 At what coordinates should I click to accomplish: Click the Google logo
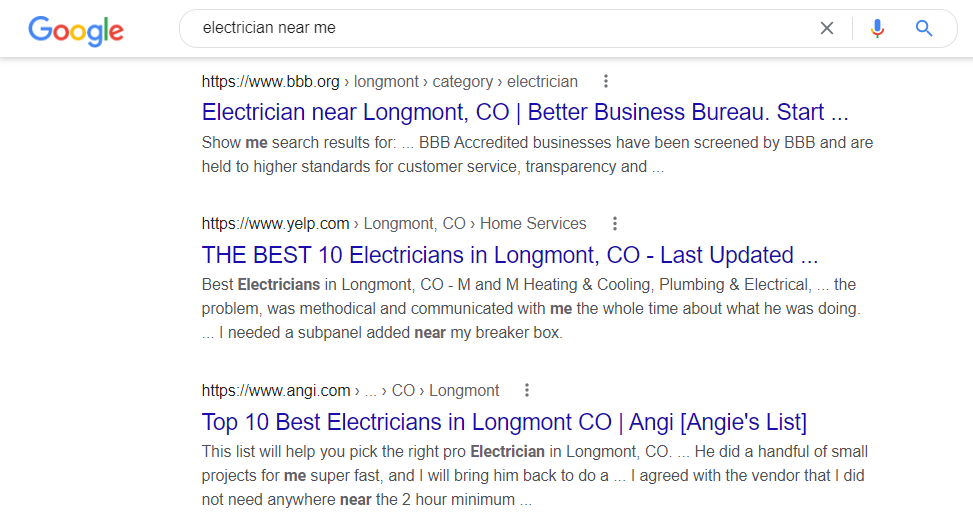coord(76,30)
